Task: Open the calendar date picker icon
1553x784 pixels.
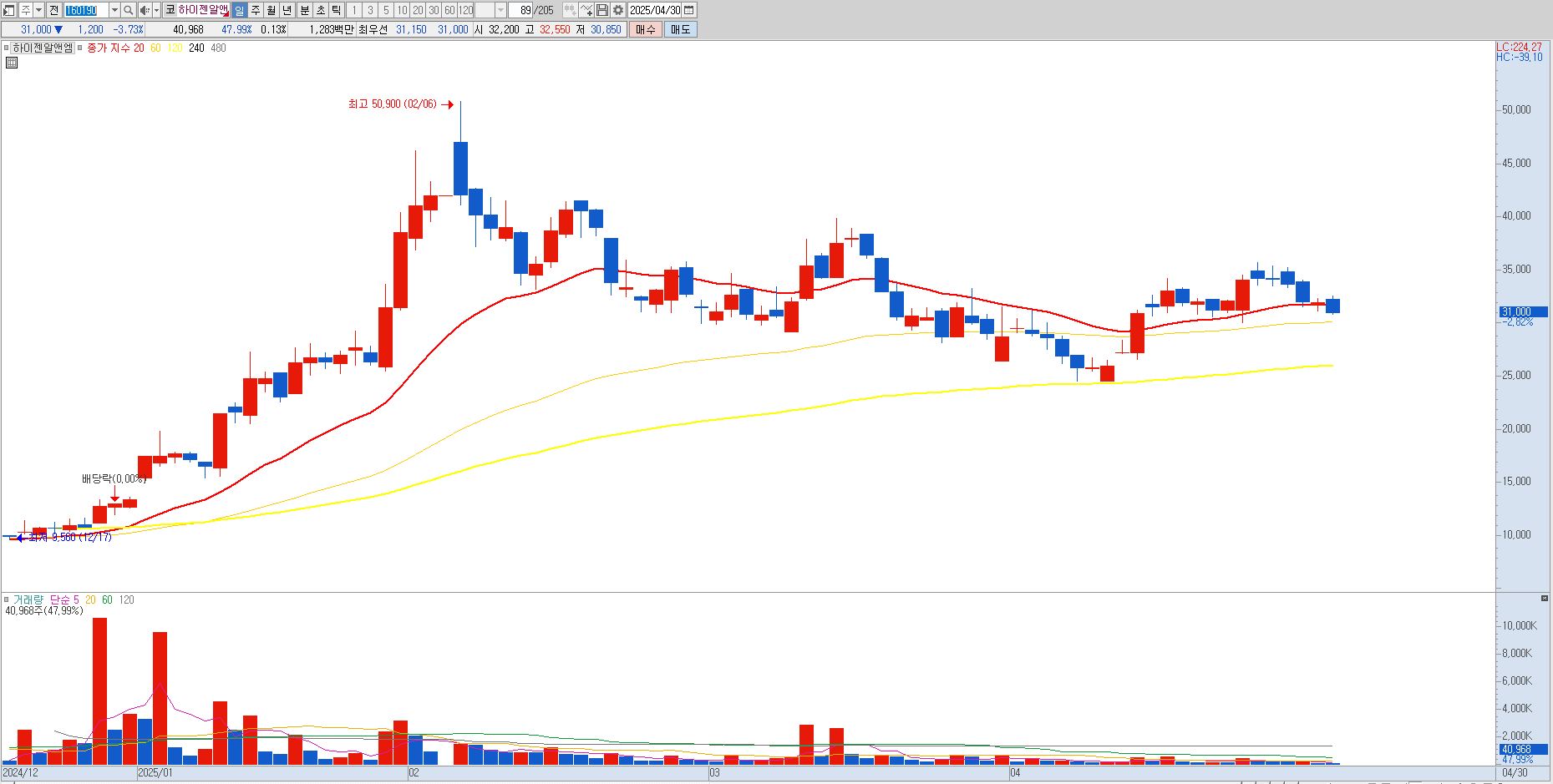Action: (689, 10)
